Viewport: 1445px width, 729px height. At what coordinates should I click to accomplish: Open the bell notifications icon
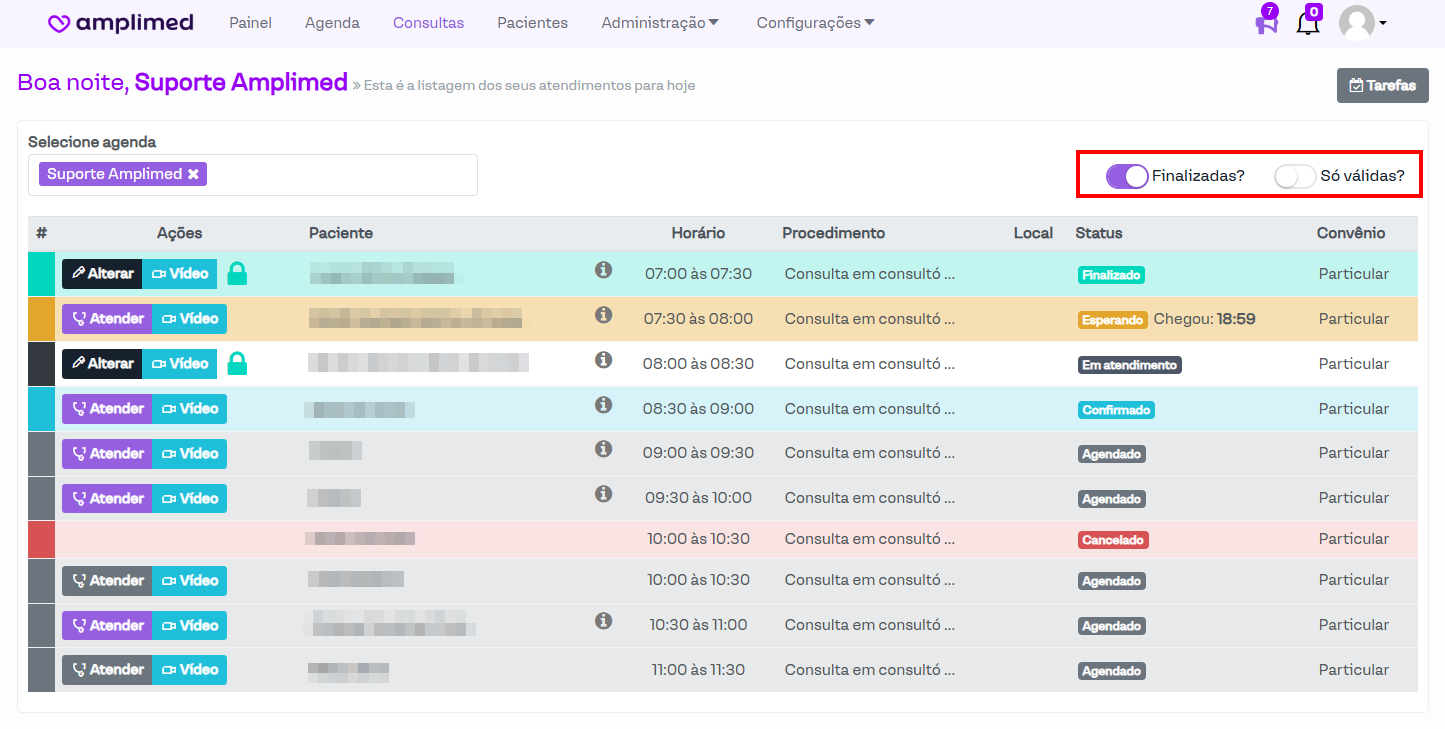pyautogui.click(x=1307, y=24)
